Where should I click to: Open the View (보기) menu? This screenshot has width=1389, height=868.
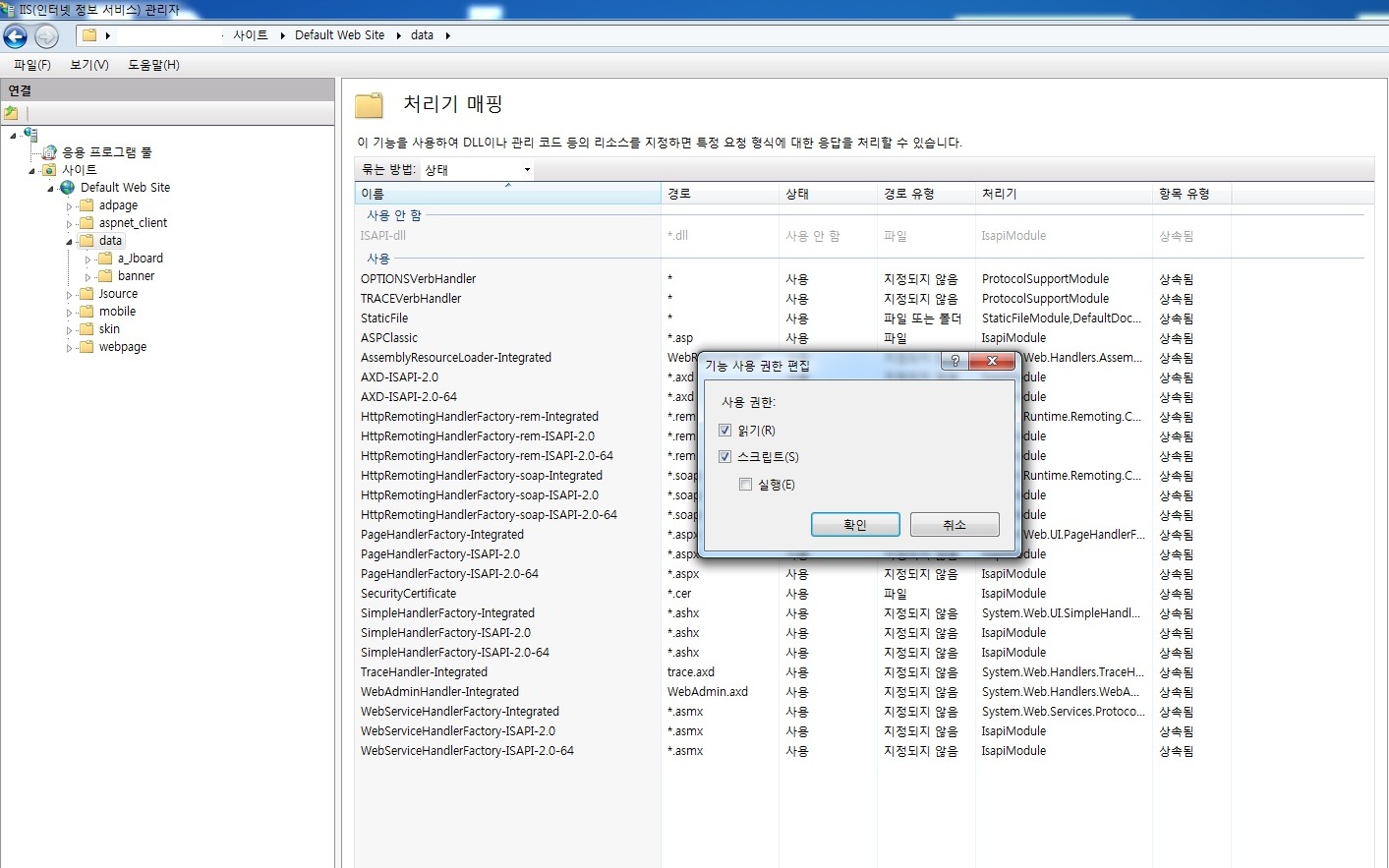[x=89, y=65]
